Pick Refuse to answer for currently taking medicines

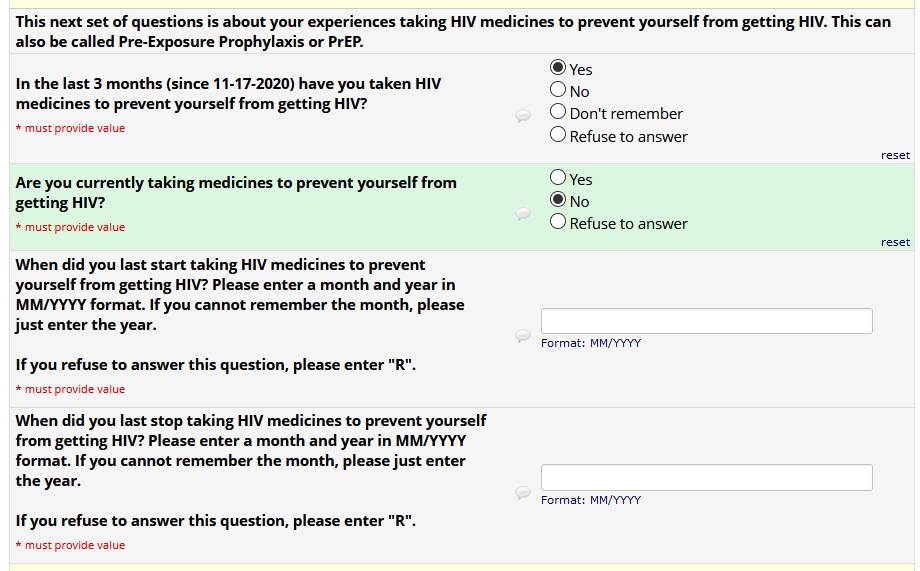559,222
